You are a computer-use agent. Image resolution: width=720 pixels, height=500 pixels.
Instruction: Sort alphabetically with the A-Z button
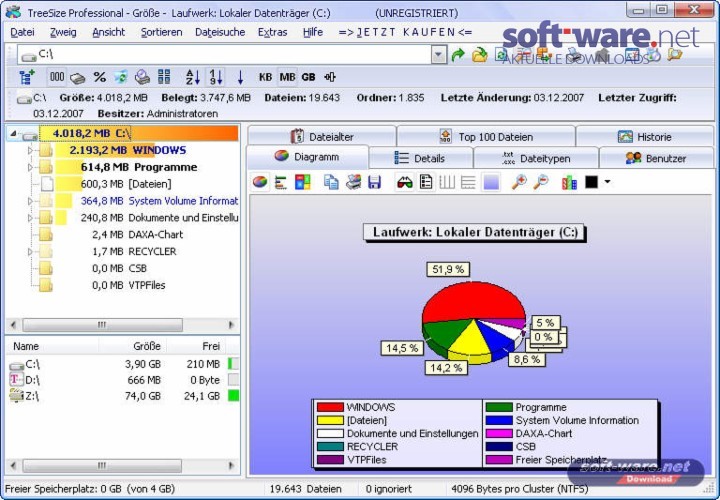[x=193, y=77]
